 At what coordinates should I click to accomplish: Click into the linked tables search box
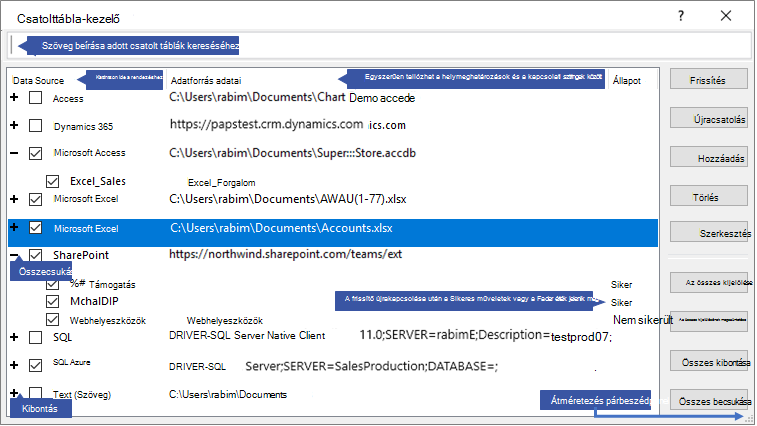(379, 45)
